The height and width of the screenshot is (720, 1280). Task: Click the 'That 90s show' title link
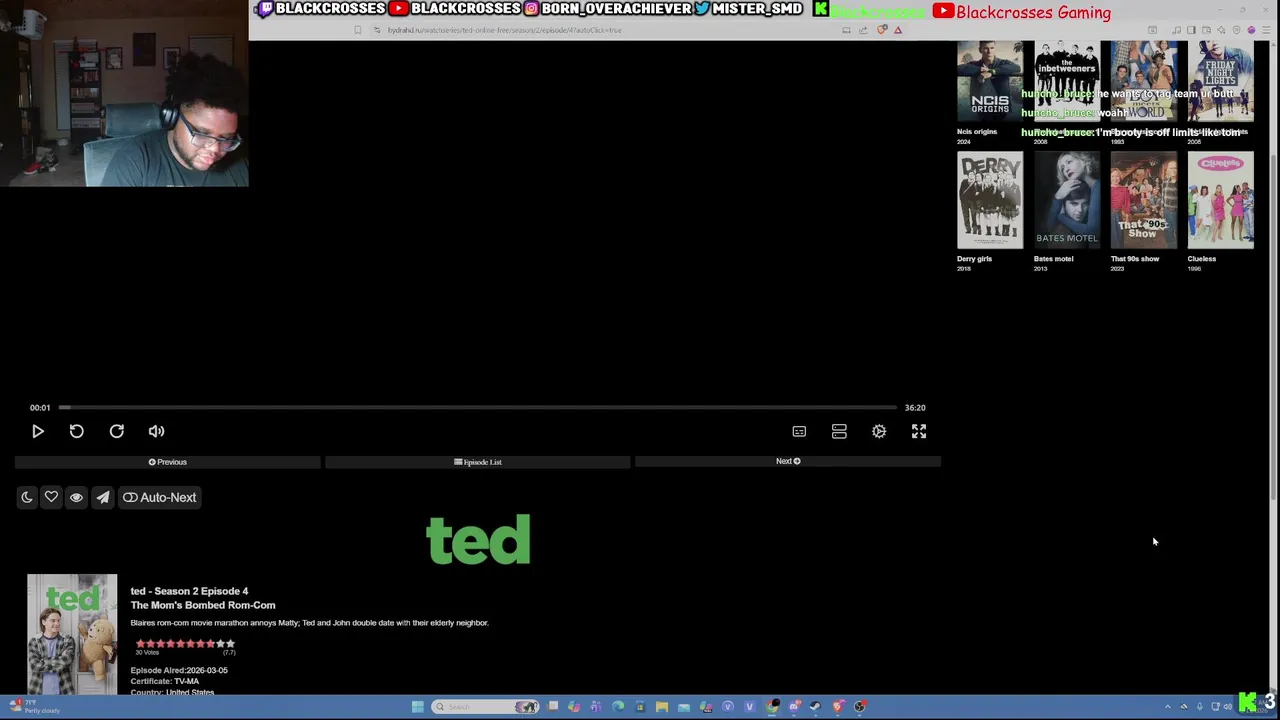1134,259
